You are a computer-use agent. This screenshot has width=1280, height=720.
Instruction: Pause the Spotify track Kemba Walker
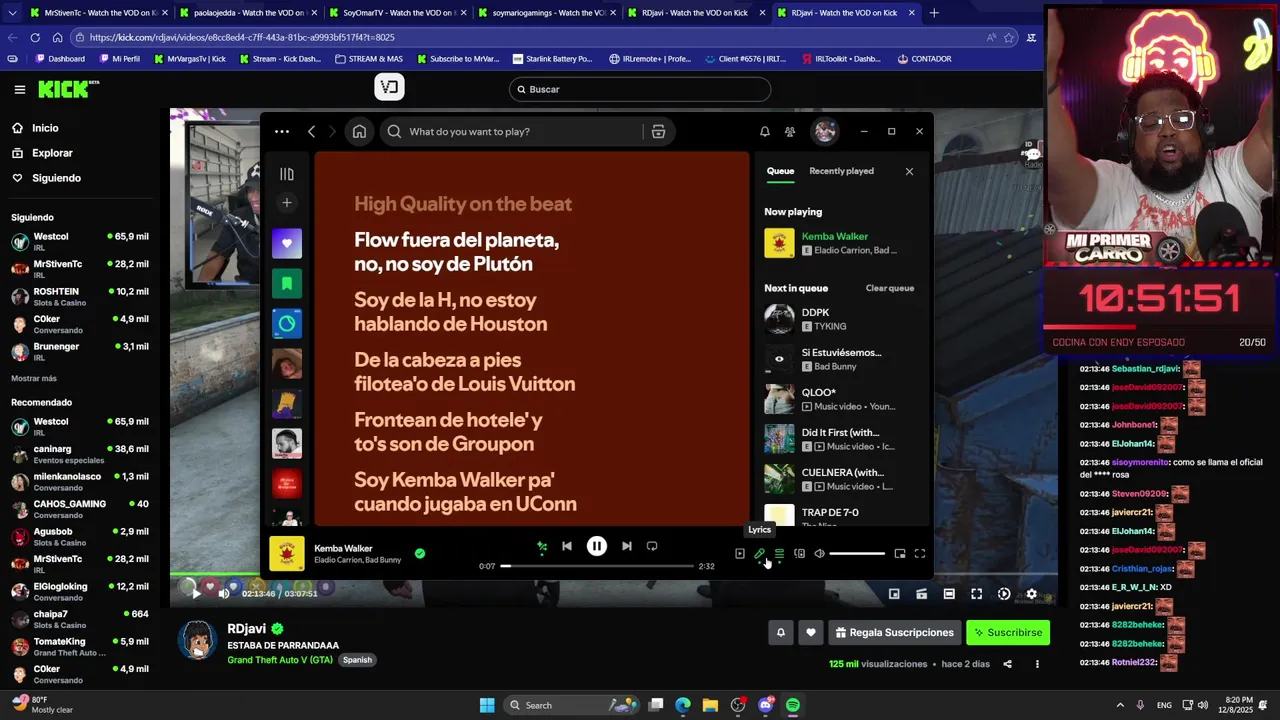click(597, 546)
